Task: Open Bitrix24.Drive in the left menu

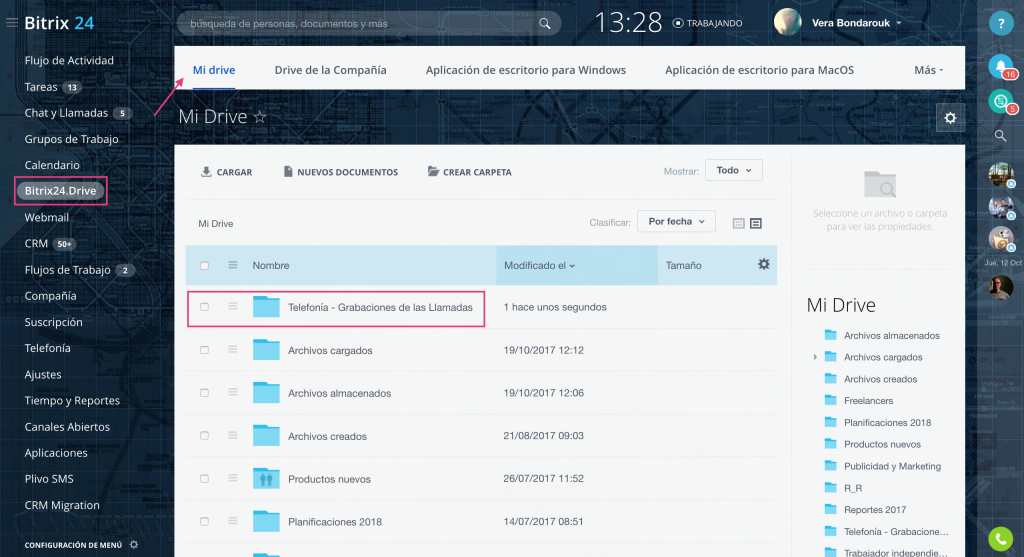Action: tap(61, 191)
